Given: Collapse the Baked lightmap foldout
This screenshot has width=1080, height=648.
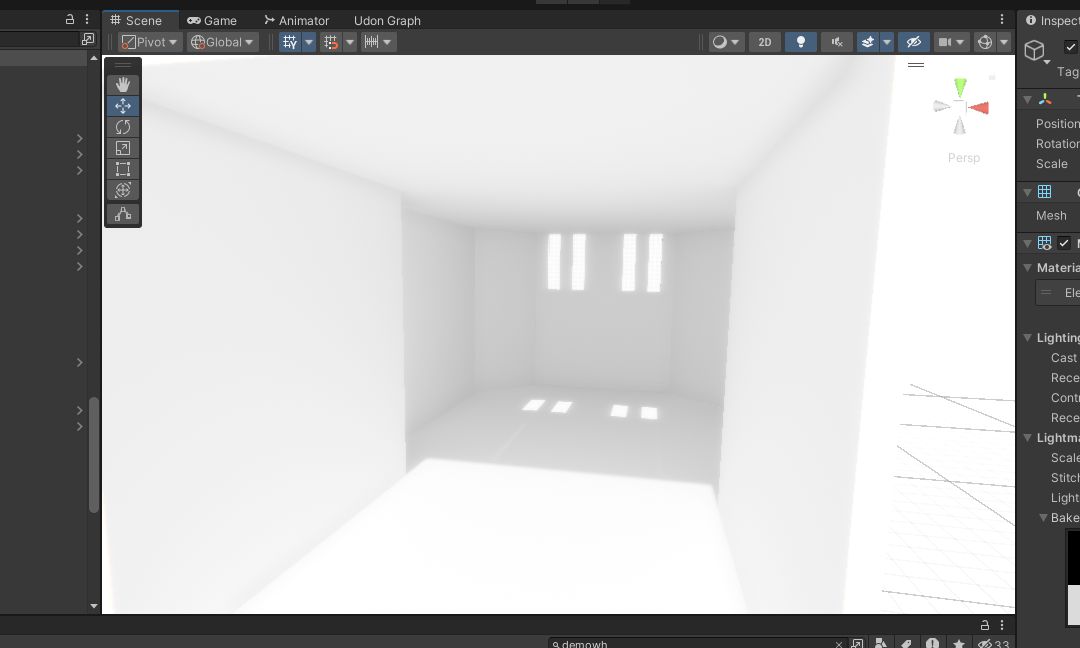Looking at the screenshot, I should [1043, 518].
